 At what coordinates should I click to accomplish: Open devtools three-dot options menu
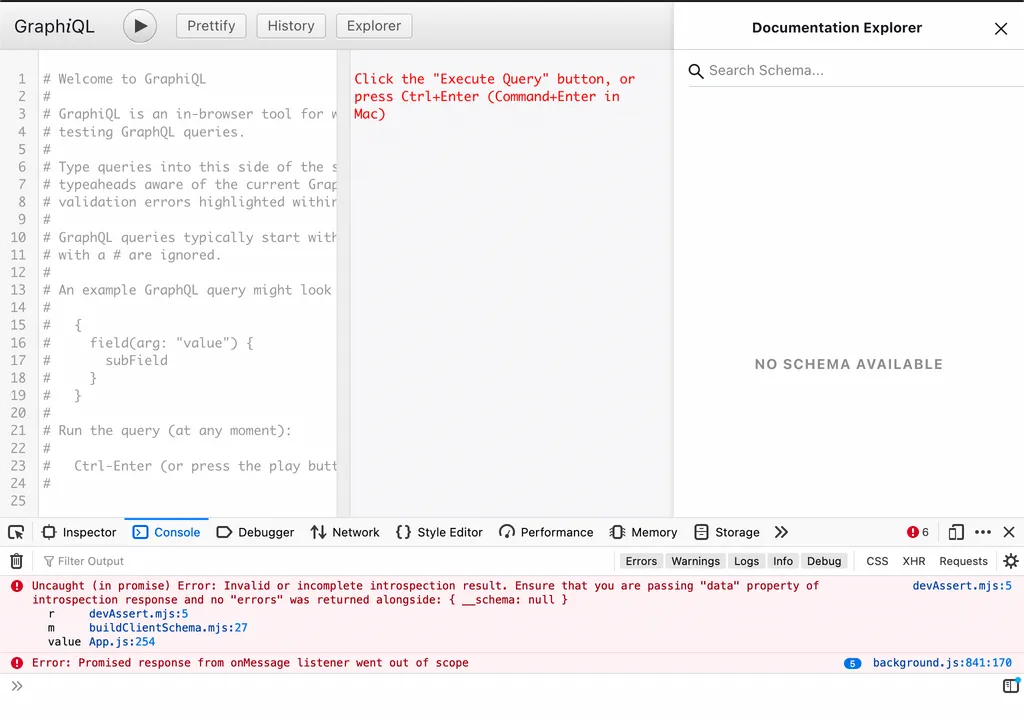point(983,532)
